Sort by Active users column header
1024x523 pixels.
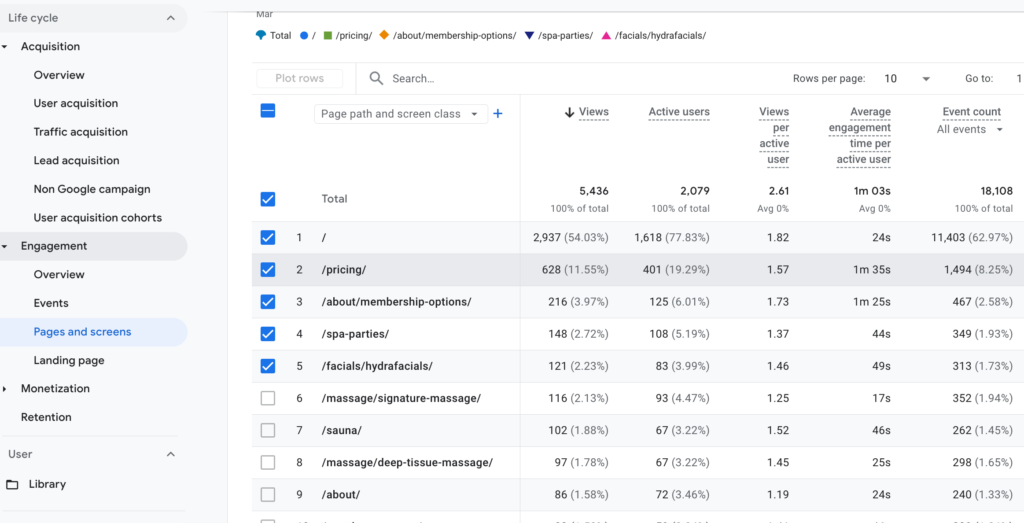(679, 112)
